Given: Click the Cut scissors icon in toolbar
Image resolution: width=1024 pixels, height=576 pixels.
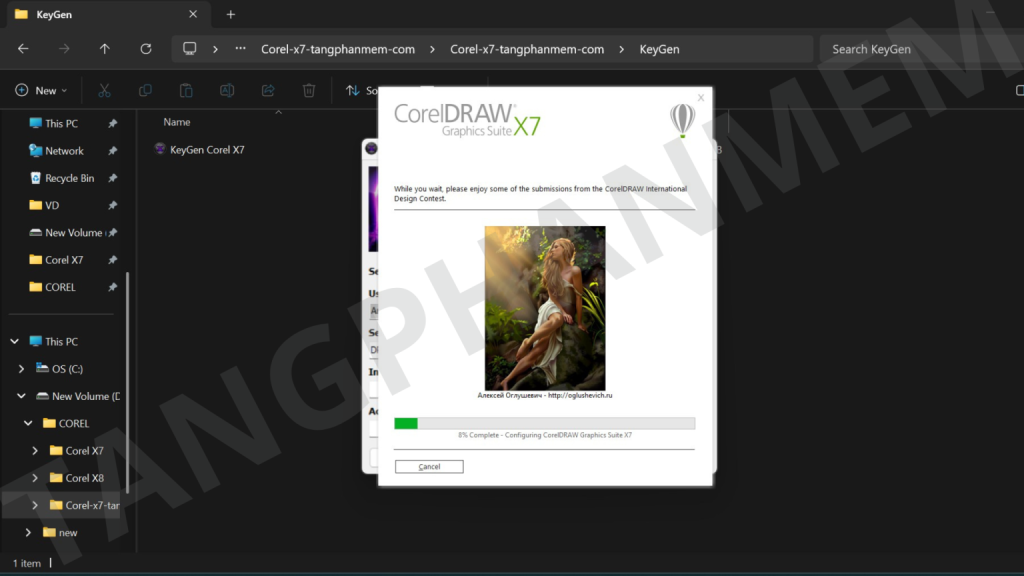Looking at the screenshot, I should [x=104, y=90].
